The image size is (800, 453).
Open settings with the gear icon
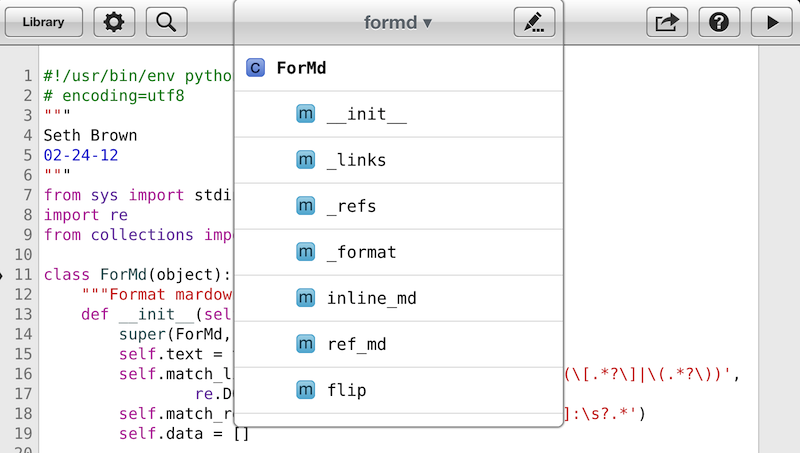click(114, 22)
